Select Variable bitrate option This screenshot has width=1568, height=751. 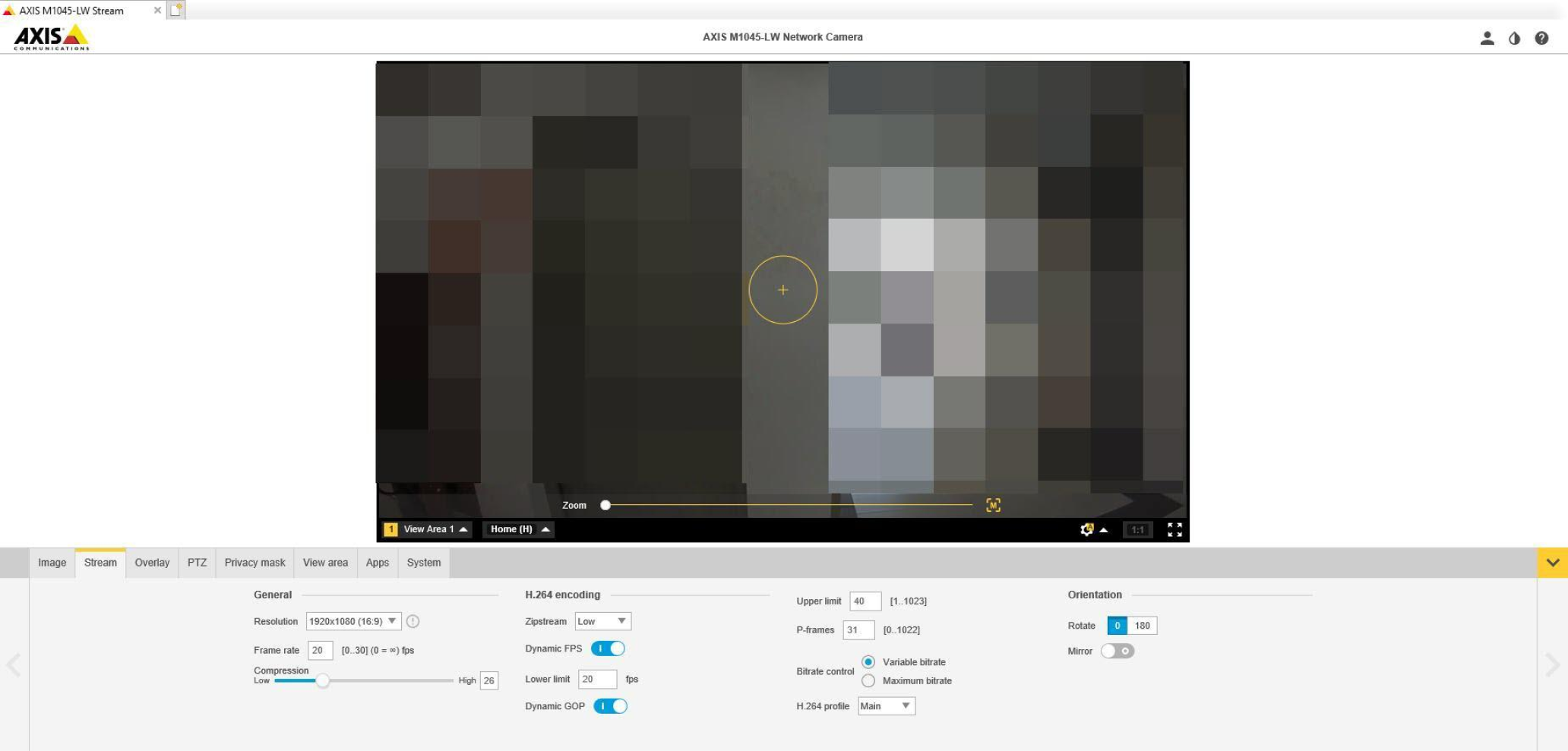pos(868,662)
